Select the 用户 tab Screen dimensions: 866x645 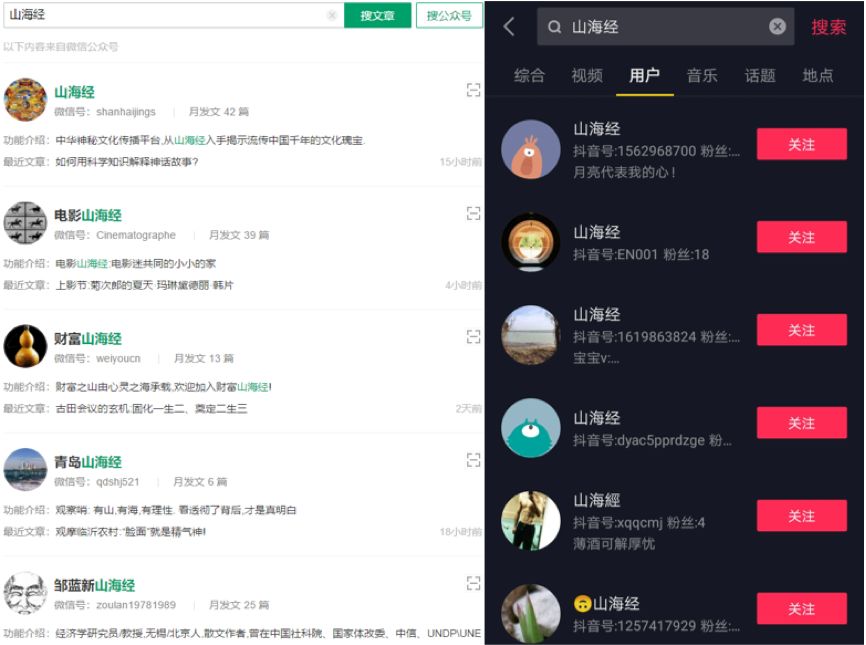pyautogui.click(x=645, y=75)
